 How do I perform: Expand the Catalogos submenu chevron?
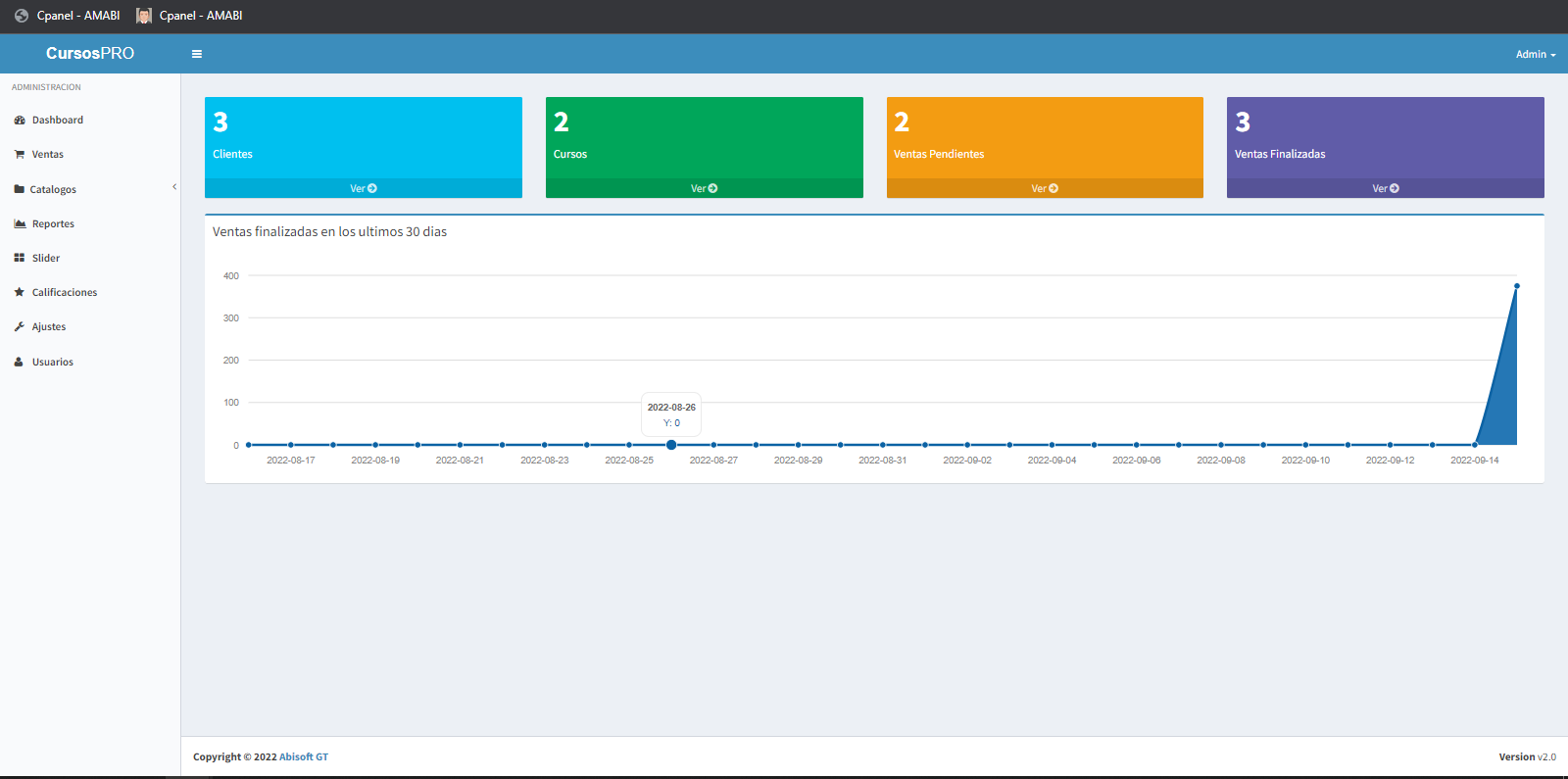point(174,186)
